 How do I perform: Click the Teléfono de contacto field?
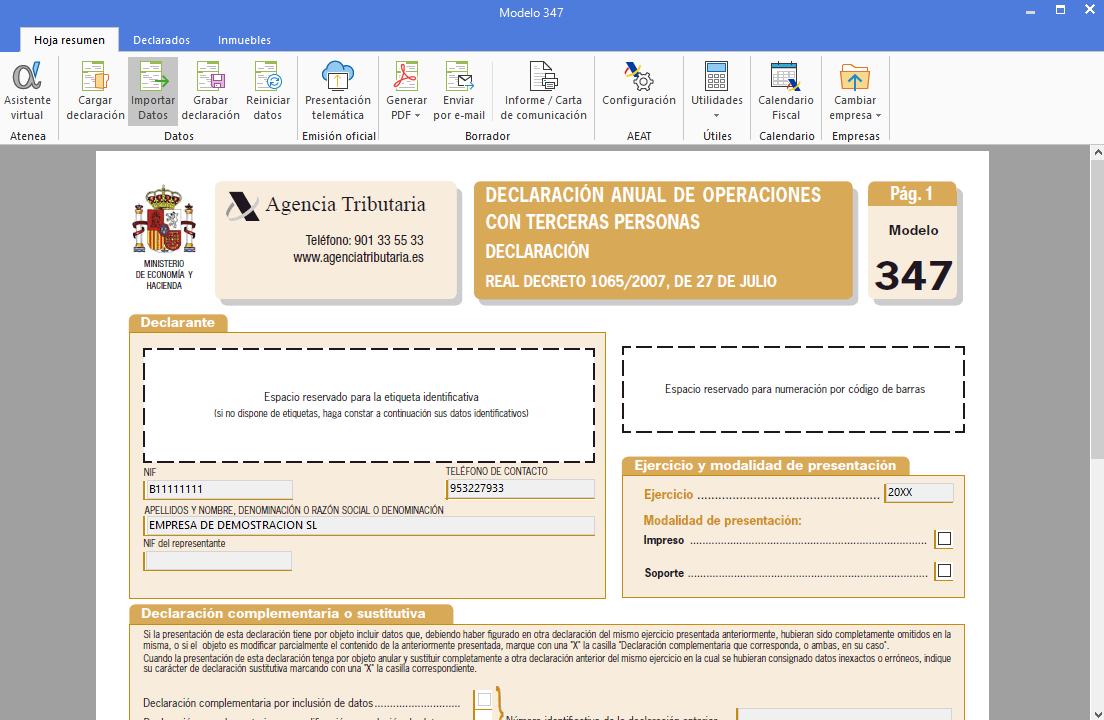click(520, 488)
